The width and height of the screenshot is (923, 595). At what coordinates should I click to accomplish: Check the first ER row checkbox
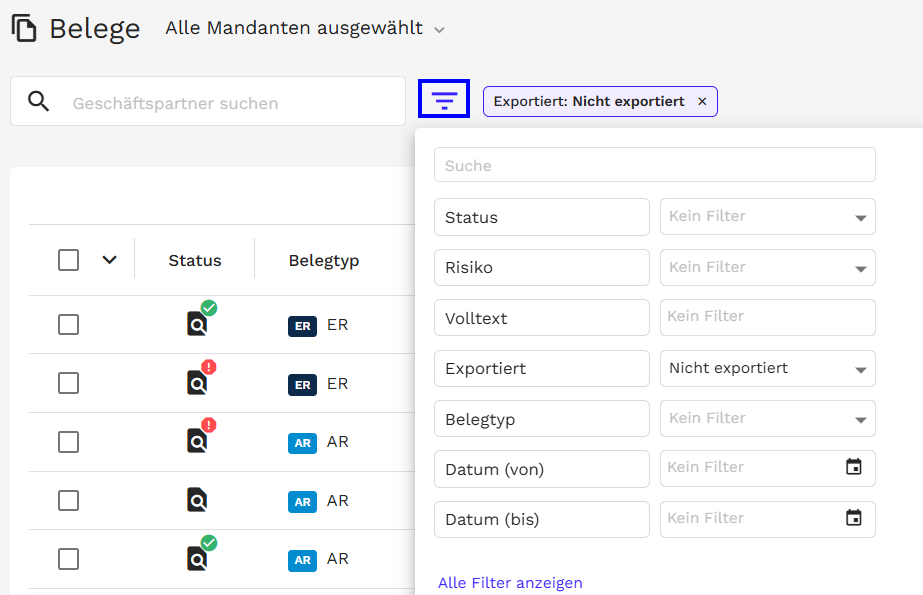click(68, 325)
